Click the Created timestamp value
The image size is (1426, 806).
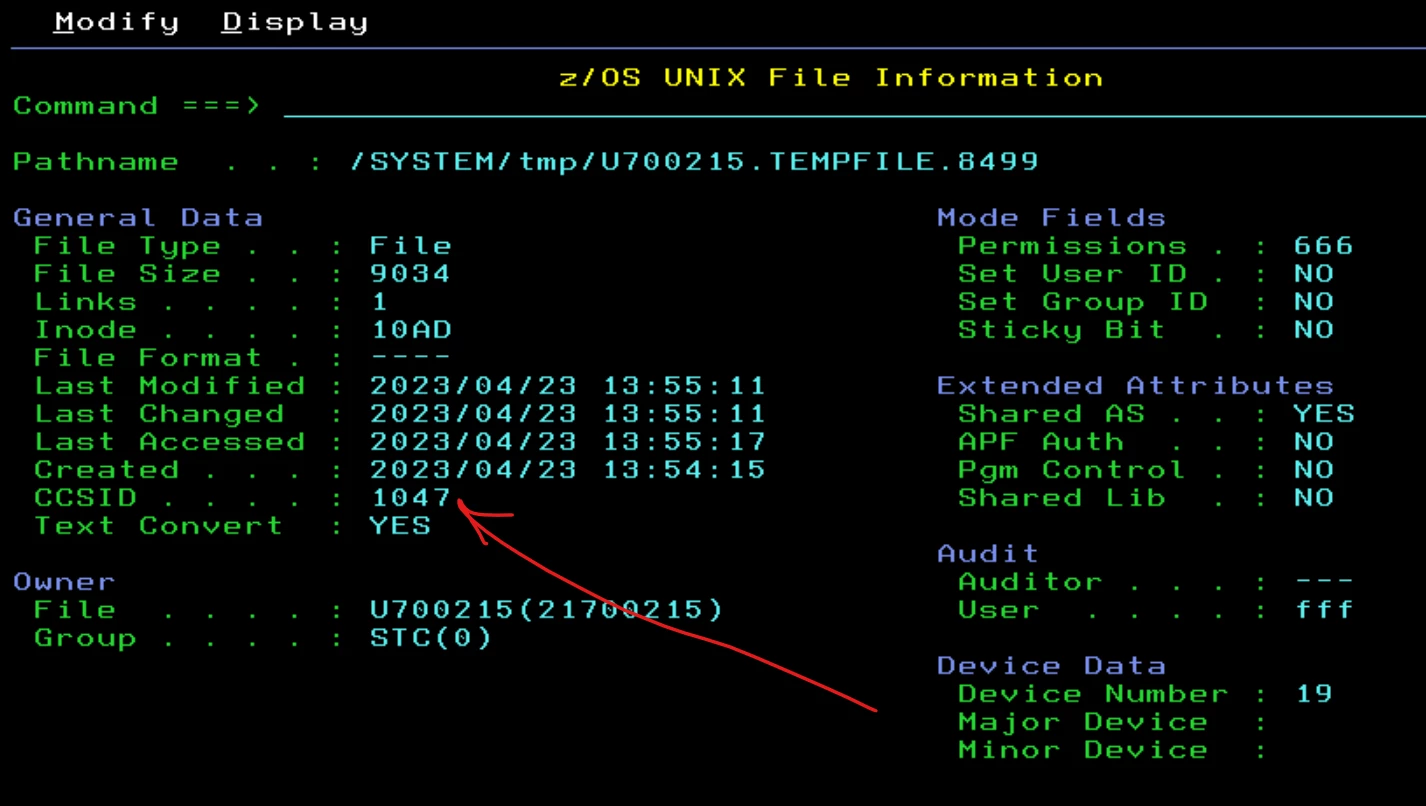[x=567, y=470]
